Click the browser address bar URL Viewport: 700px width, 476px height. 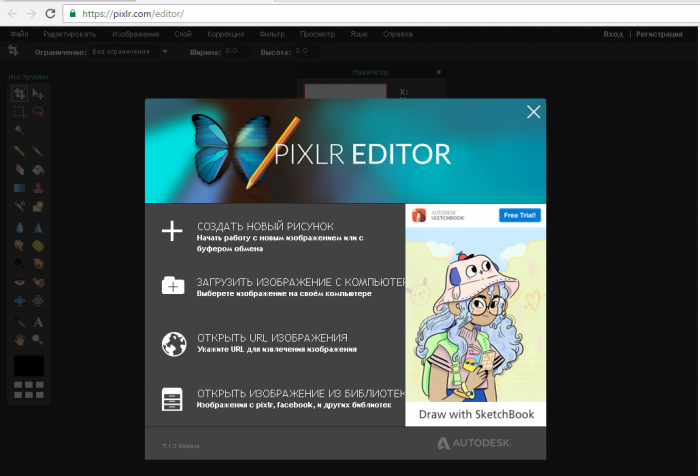(x=140, y=13)
